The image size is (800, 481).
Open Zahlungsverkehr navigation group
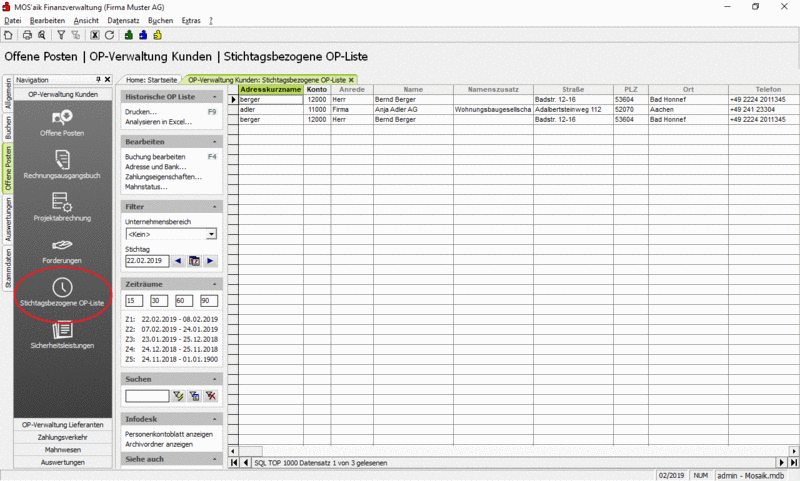click(x=63, y=437)
